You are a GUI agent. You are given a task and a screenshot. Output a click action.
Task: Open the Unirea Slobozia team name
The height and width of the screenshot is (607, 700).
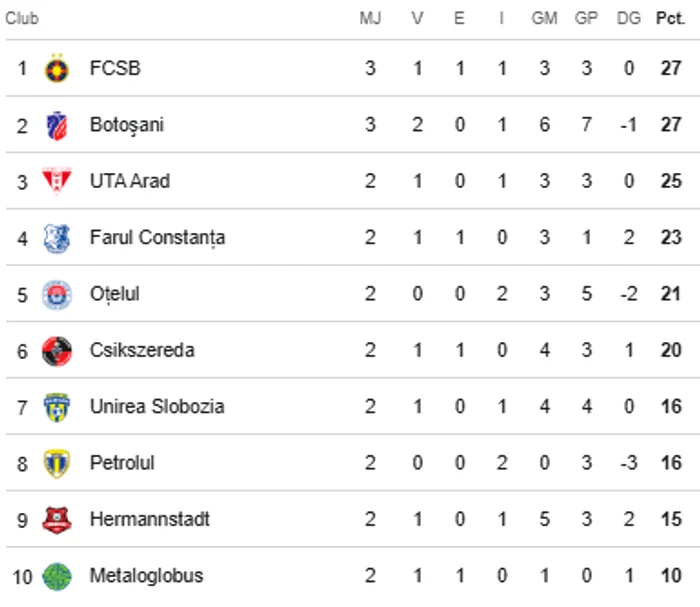click(157, 407)
